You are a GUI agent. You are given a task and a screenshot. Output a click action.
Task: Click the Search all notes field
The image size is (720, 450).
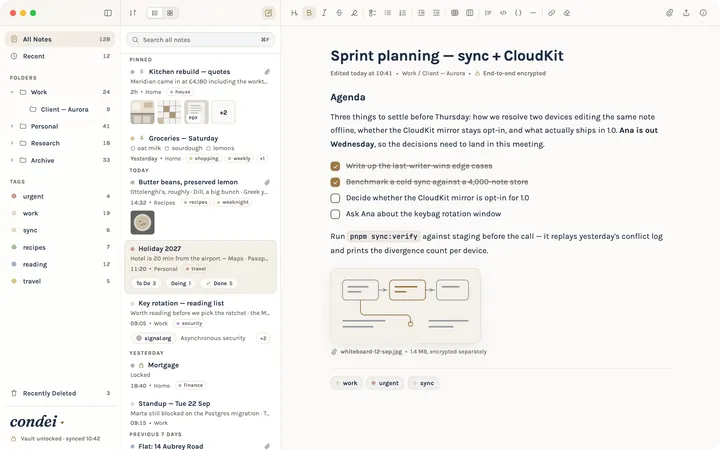201,39
